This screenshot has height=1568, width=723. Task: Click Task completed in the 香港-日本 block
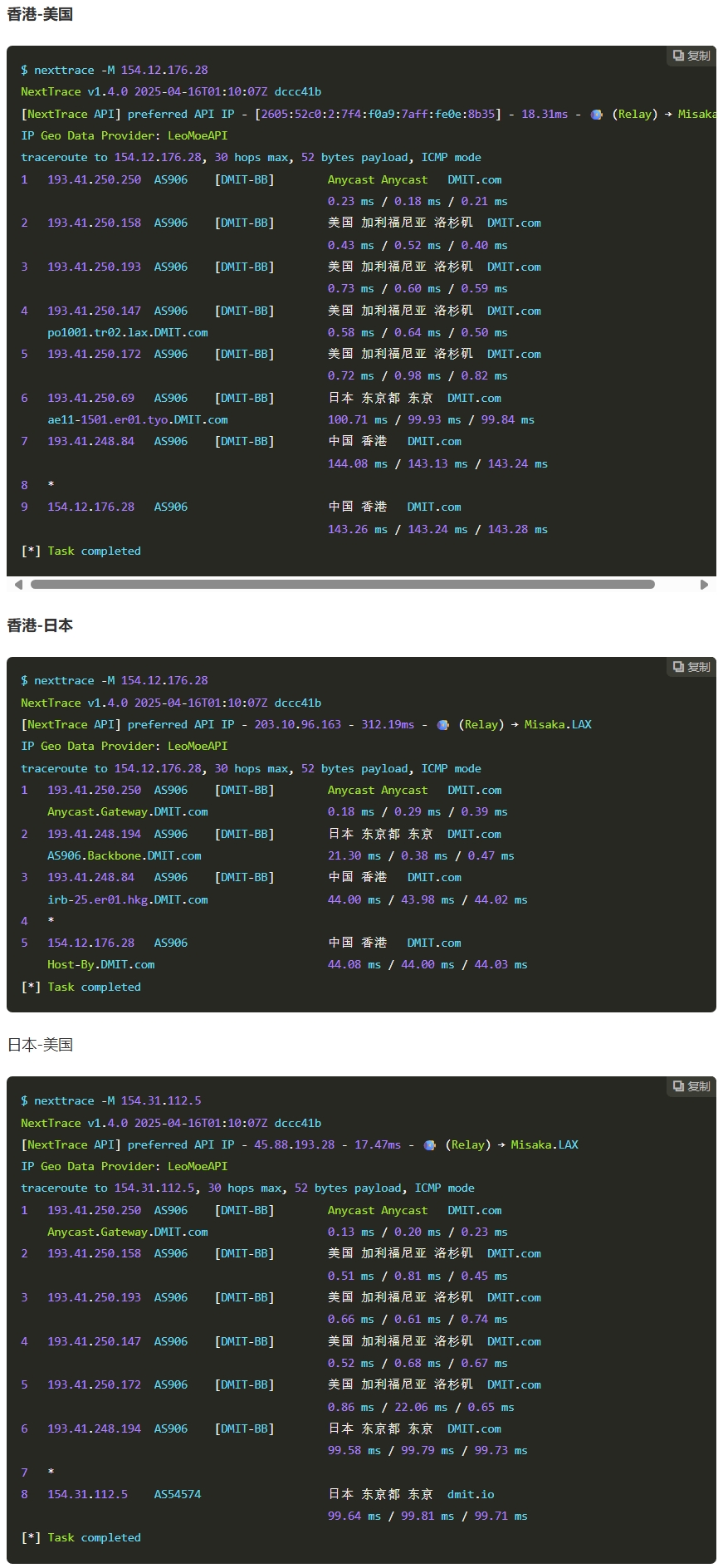tap(94, 987)
